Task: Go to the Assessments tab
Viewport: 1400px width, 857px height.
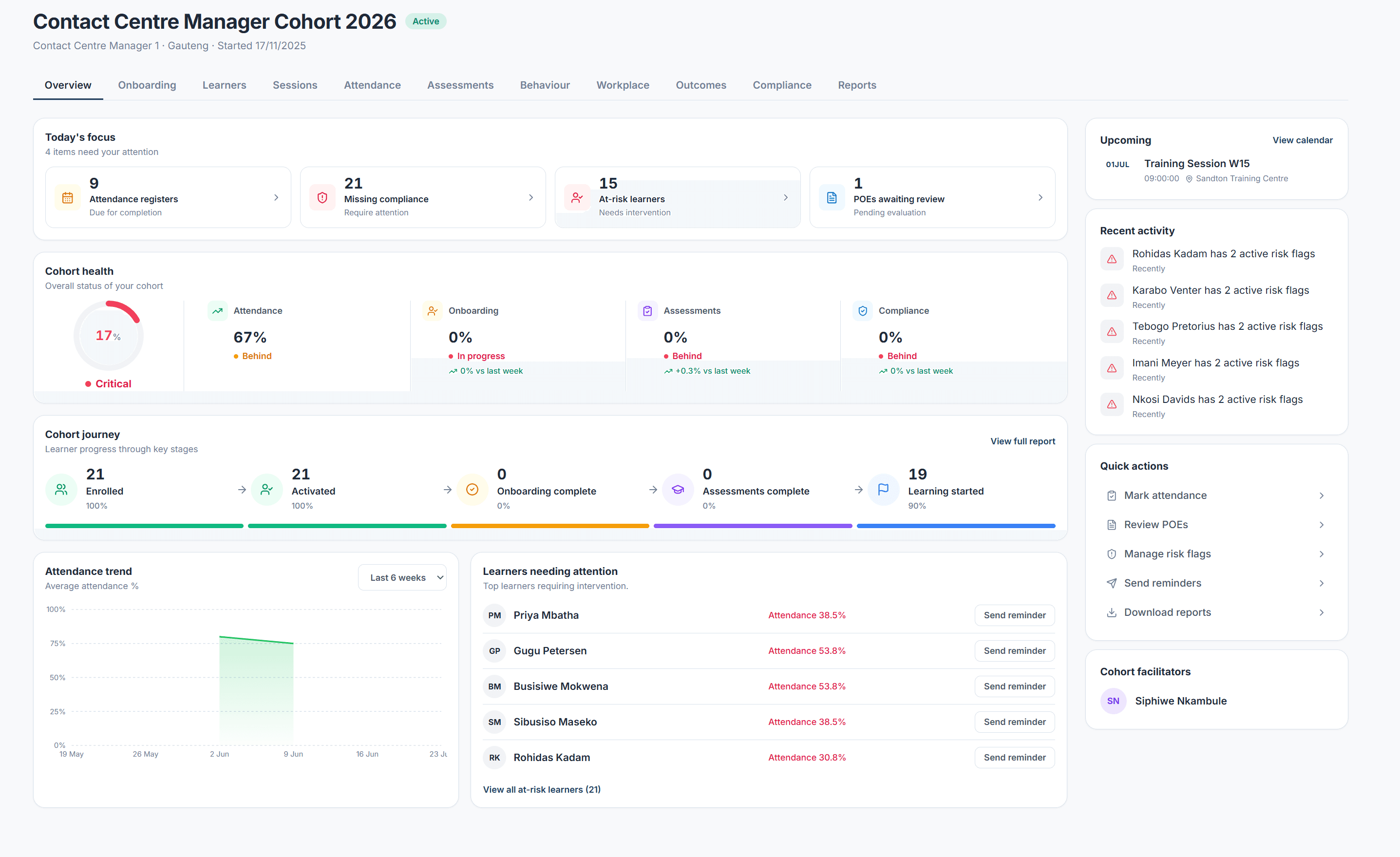Action: [460, 85]
